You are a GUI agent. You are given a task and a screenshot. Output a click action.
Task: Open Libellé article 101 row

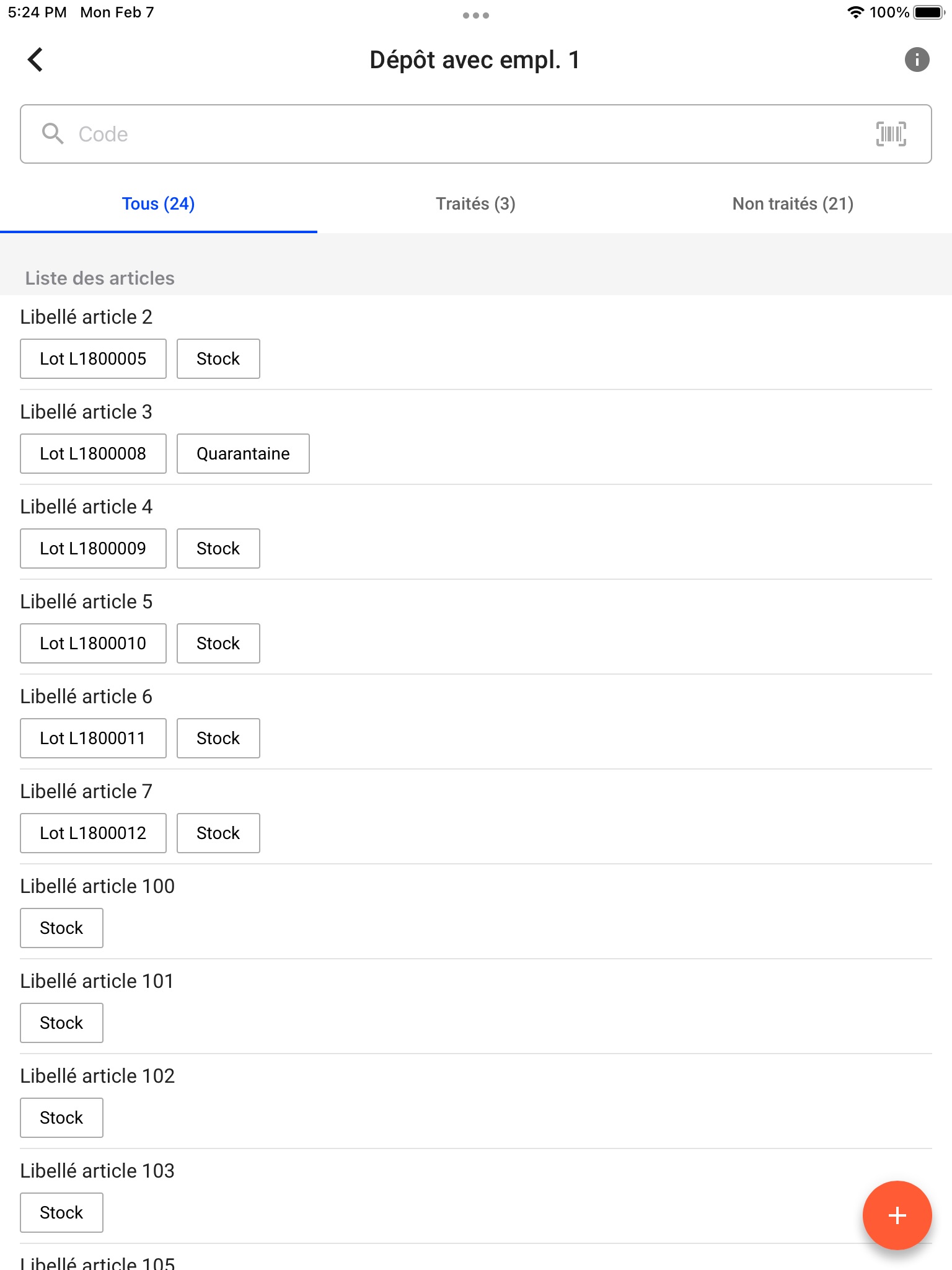coord(476,1006)
